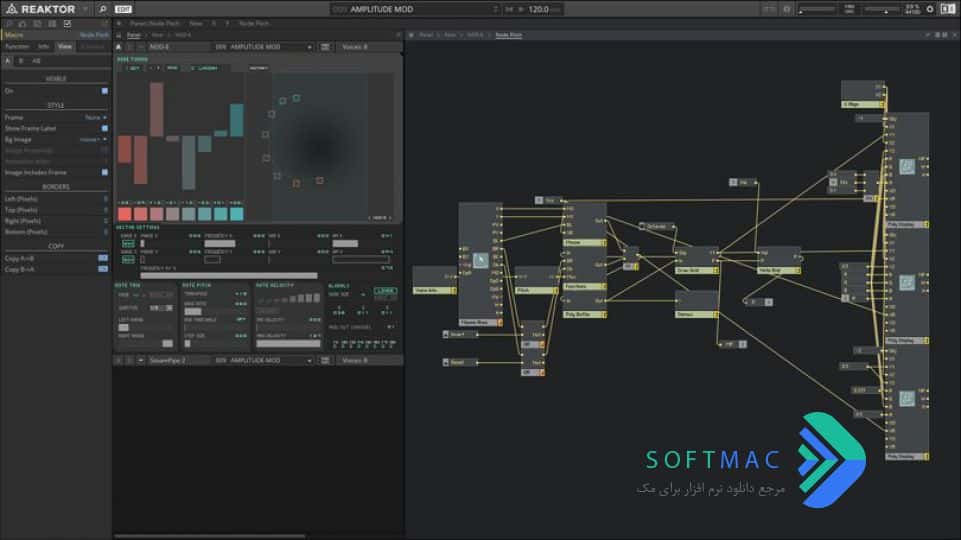The height and width of the screenshot is (540, 961).
Task: Click the Right (Pixels) border value
Action: (x=105, y=221)
